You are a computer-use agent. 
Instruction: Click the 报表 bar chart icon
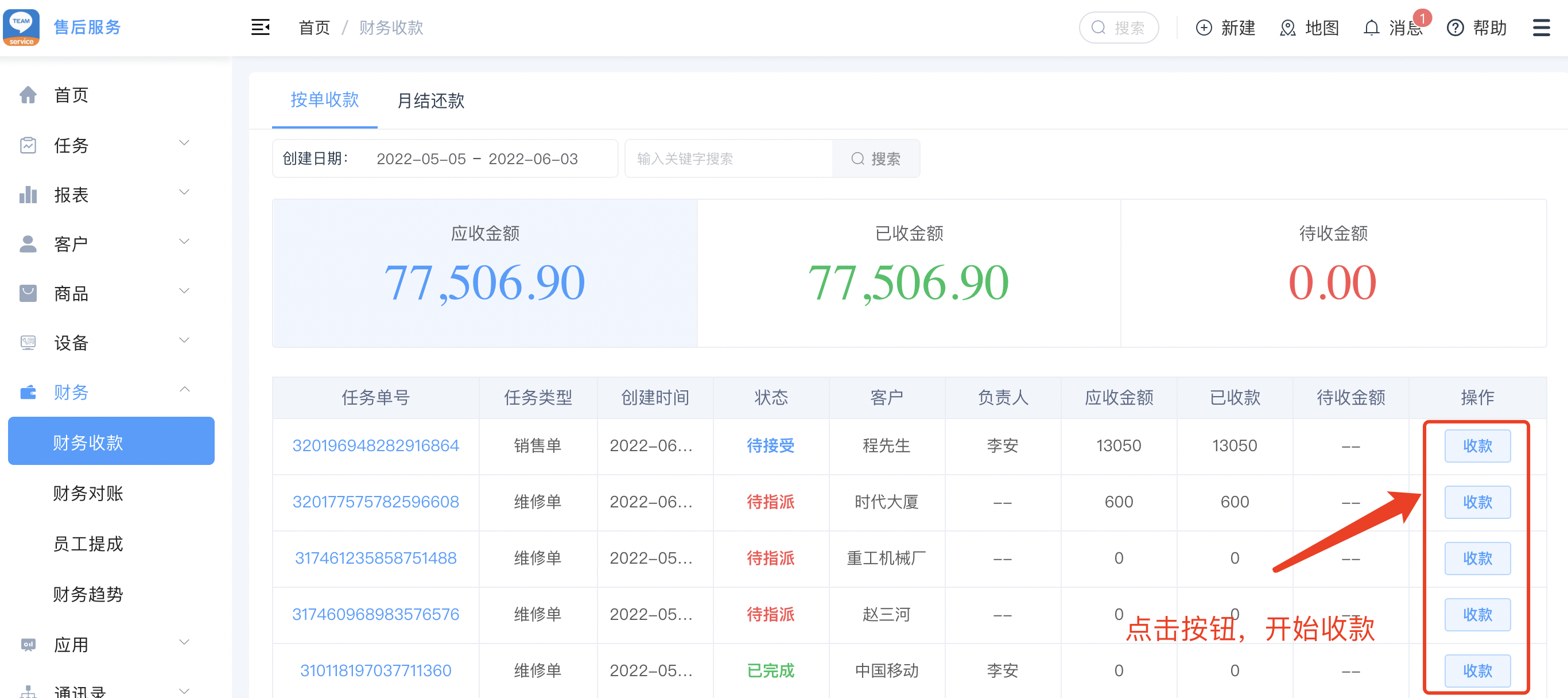pyautogui.click(x=28, y=195)
